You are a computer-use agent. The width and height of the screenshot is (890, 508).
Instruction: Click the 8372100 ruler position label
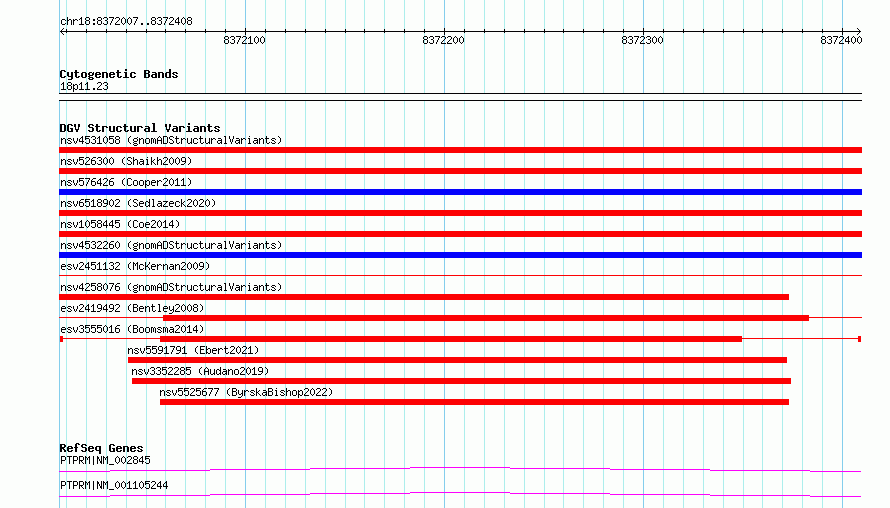[x=244, y=40]
